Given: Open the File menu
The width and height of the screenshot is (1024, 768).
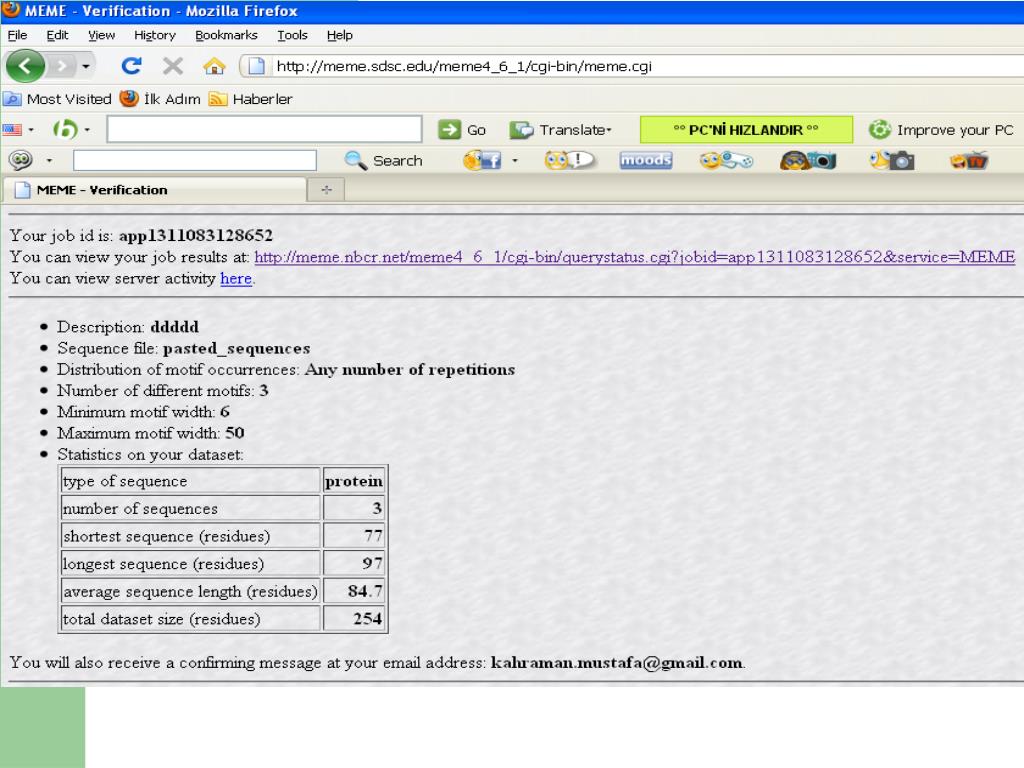Looking at the screenshot, I should click(18, 35).
